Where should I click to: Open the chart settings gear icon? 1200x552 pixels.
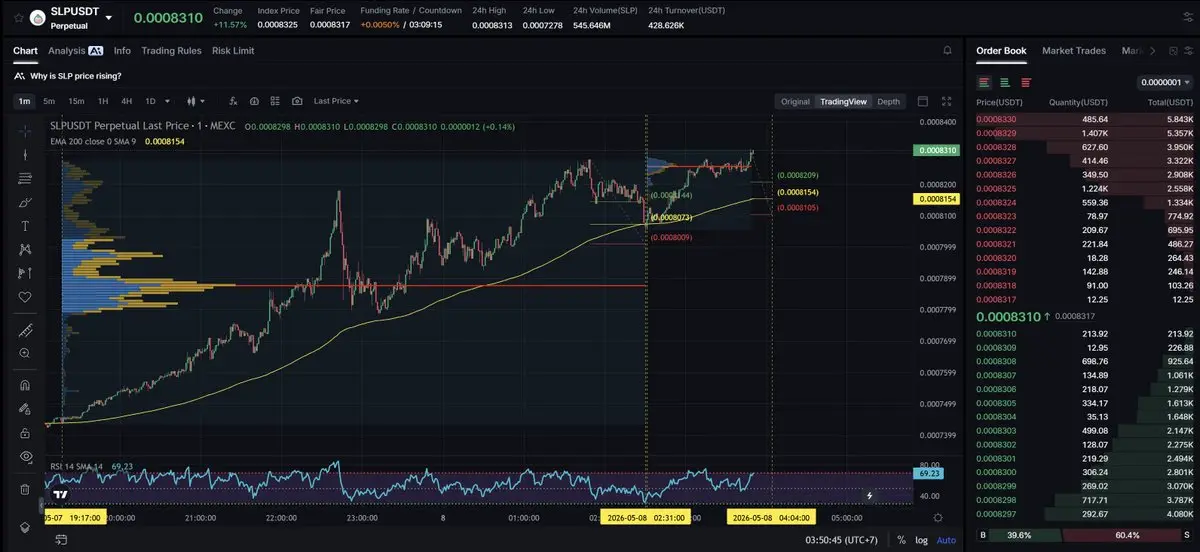click(x=938, y=516)
